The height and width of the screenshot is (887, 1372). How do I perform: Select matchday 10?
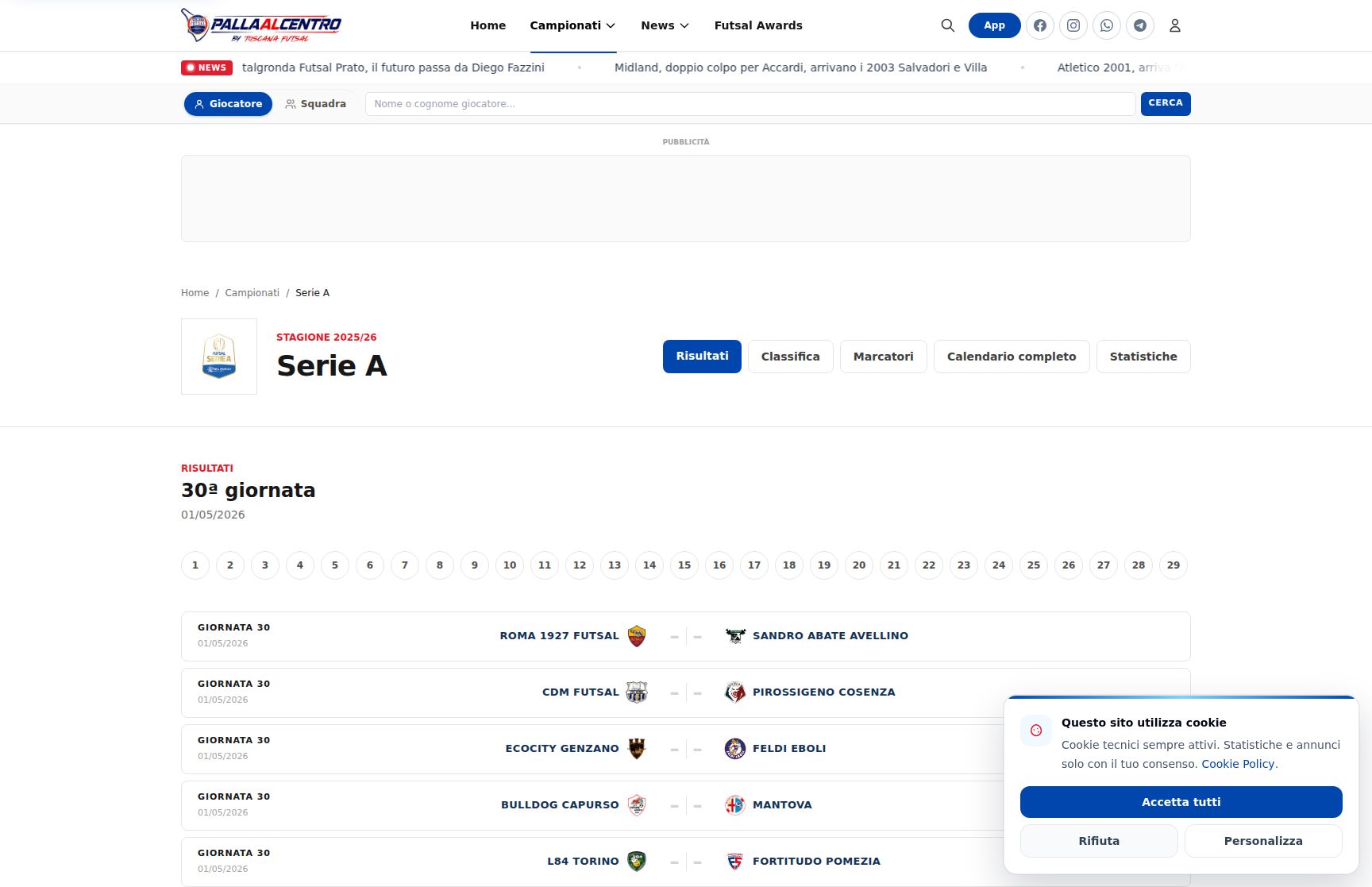point(510,565)
